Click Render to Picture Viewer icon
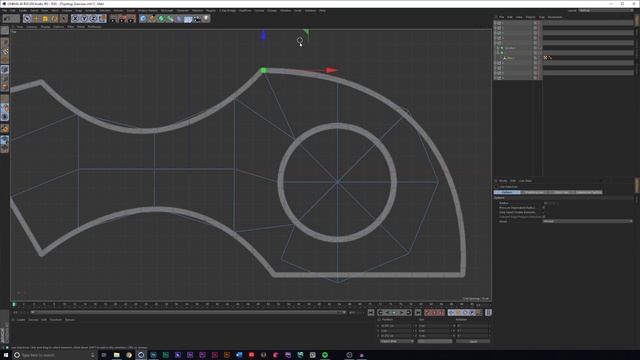The width and height of the screenshot is (640, 360). 122,18
